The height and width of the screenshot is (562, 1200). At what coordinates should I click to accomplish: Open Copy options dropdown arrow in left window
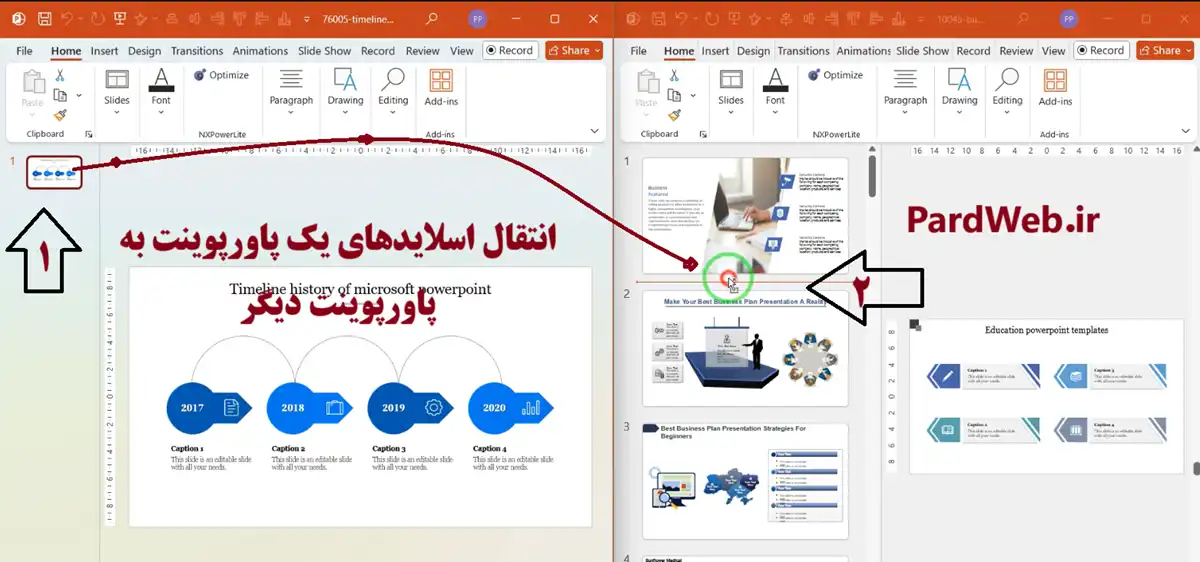click(x=79, y=96)
